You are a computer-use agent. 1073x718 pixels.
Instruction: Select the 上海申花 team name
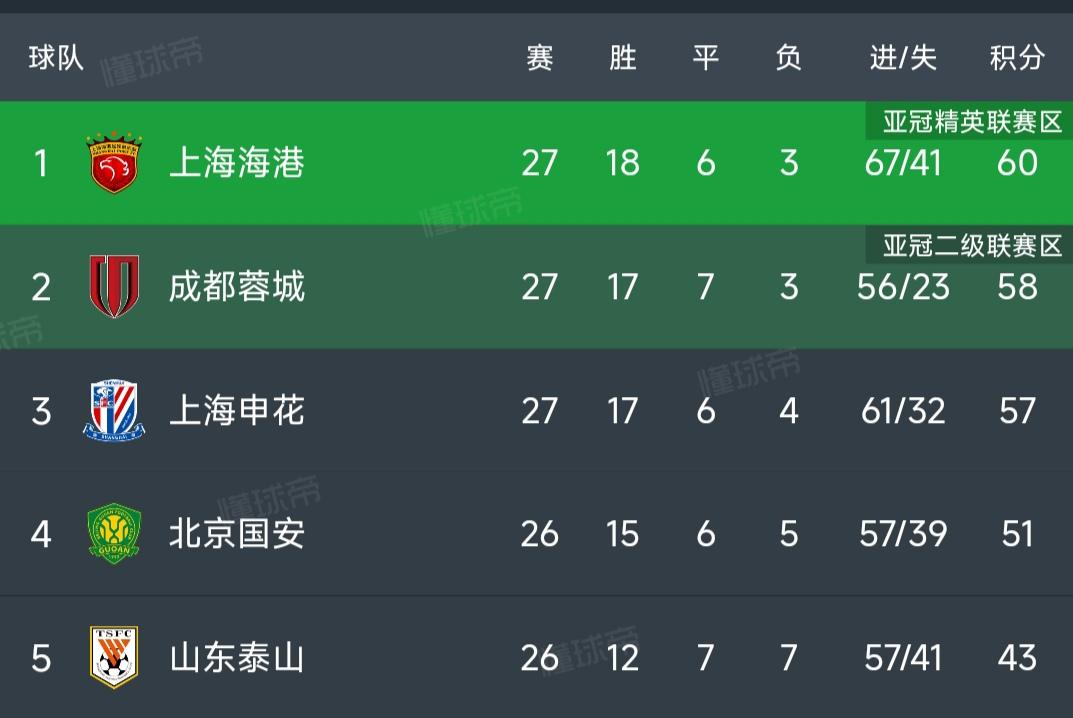pos(237,410)
